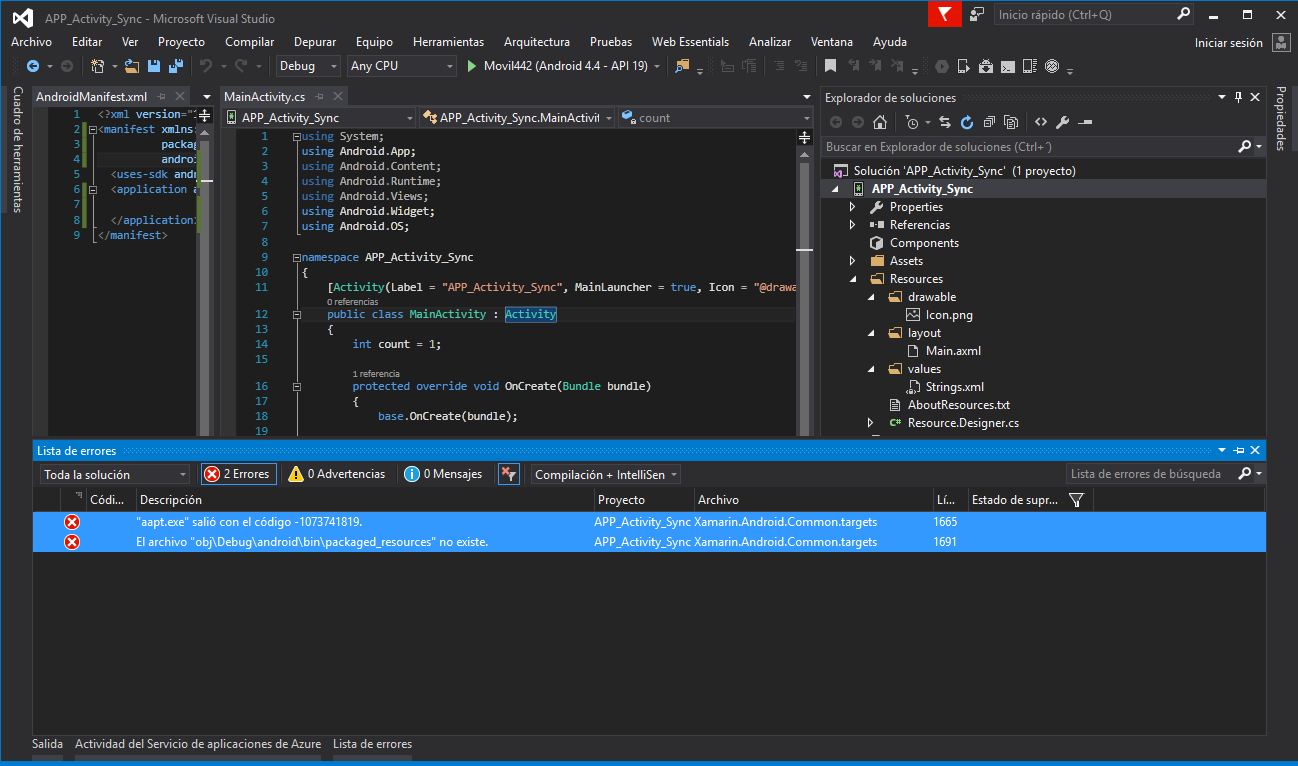
Task: Open the Android adb command prompt icon
Action: click(1008, 66)
